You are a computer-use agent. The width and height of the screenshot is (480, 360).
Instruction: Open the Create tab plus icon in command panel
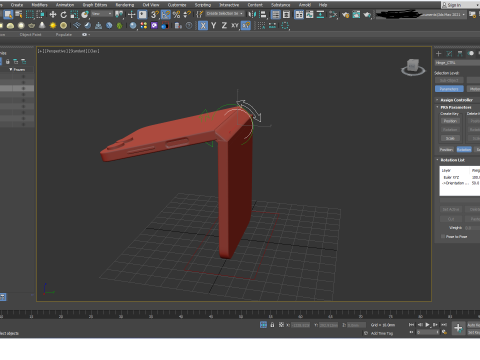439,54
